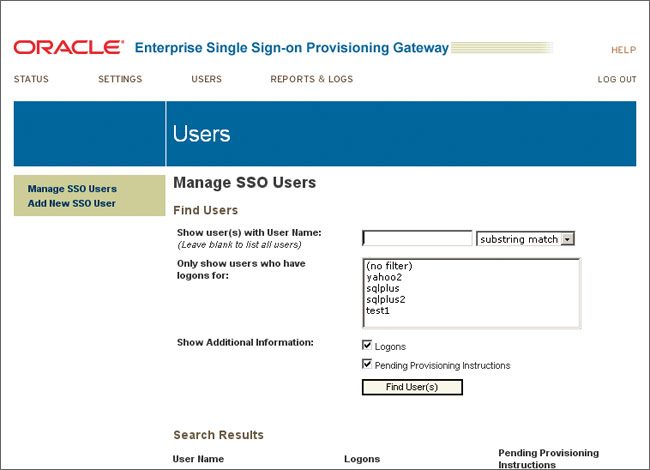Uncheck the Logons checkbox
The height and width of the screenshot is (470, 650).
(x=367, y=345)
